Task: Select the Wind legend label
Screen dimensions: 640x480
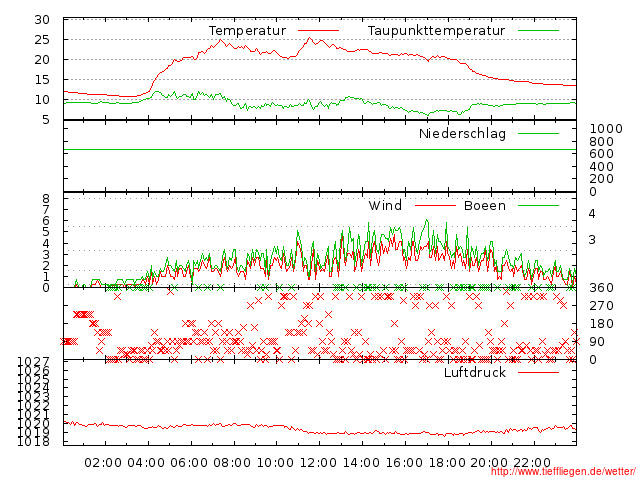Action: click(x=385, y=205)
